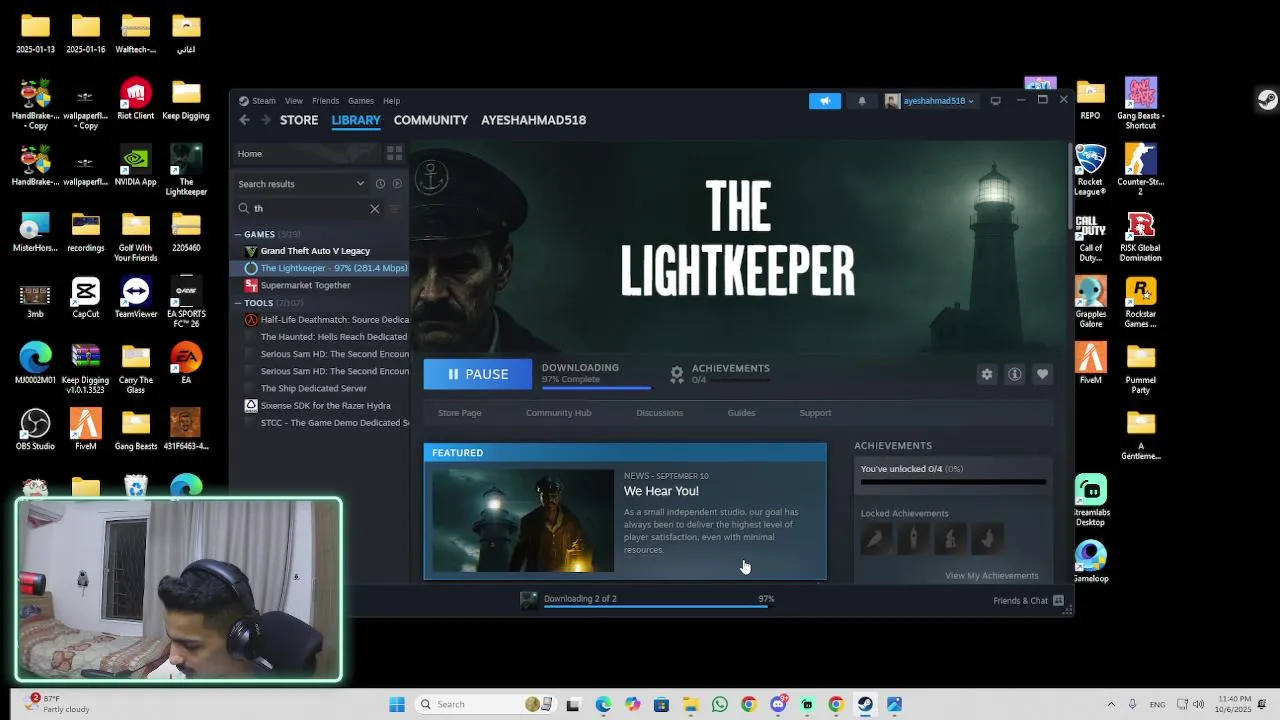Screen dimensions: 1280x720
Task: Open WhatsApp from the taskbar
Action: [x=720, y=704]
